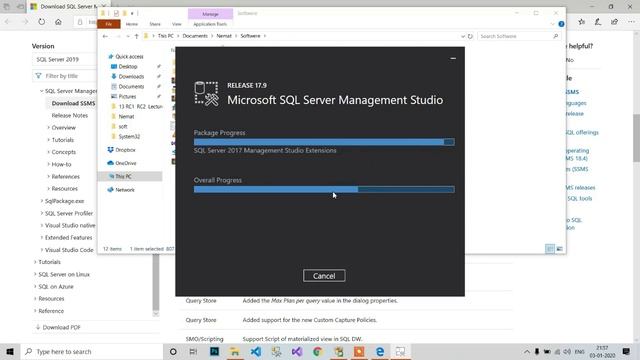Click Documents in the address breadcrumb
The width and height of the screenshot is (640, 360).
pos(195,36)
